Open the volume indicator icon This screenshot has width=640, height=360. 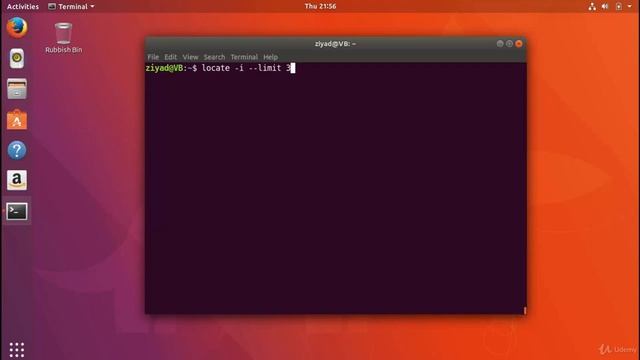click(x=605, y=7)
